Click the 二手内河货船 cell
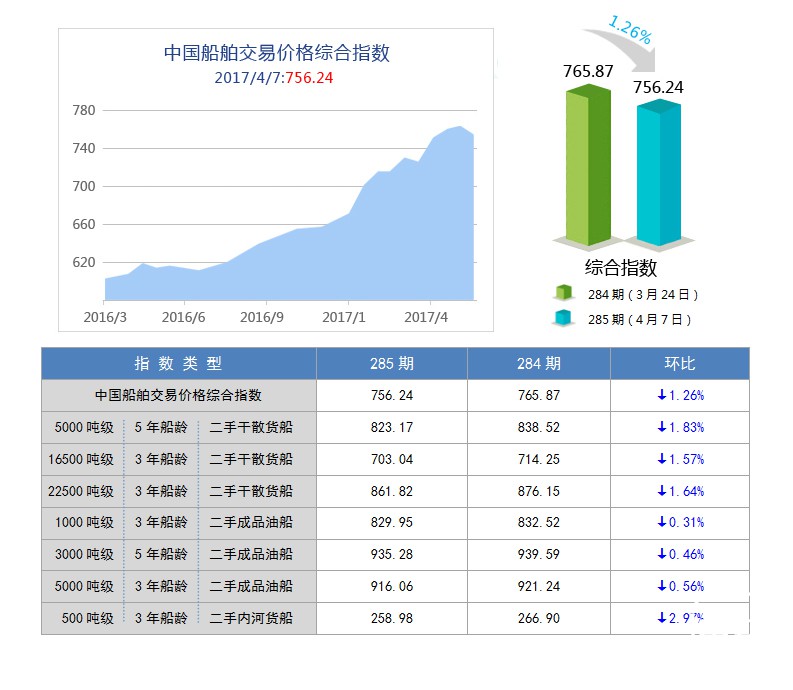 click(x=251, y=618)
